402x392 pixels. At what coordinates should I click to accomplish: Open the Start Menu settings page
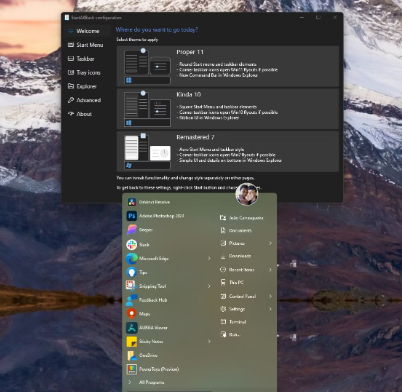click(87, 45)
